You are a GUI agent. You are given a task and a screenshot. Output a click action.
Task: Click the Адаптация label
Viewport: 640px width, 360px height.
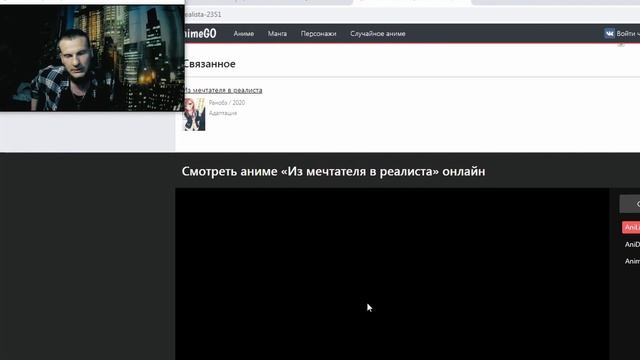pos(223,113)
